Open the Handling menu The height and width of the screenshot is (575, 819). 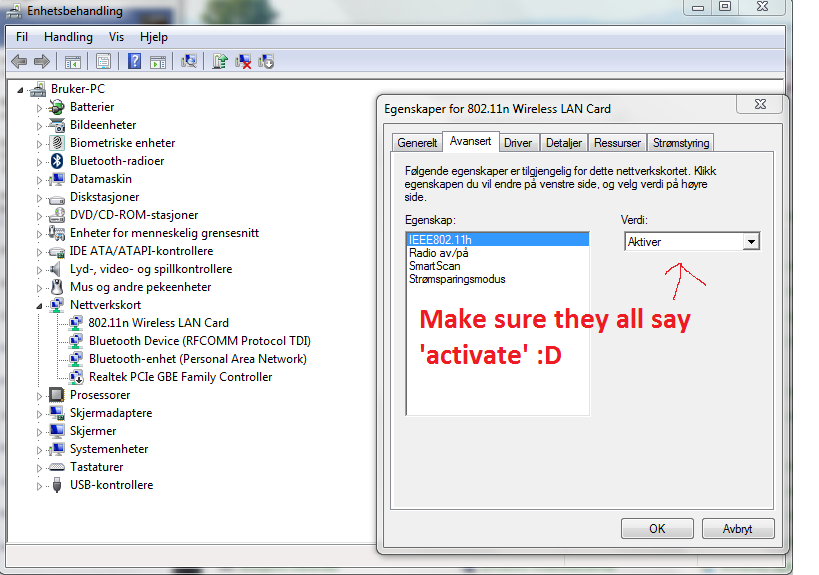[68, 37]
